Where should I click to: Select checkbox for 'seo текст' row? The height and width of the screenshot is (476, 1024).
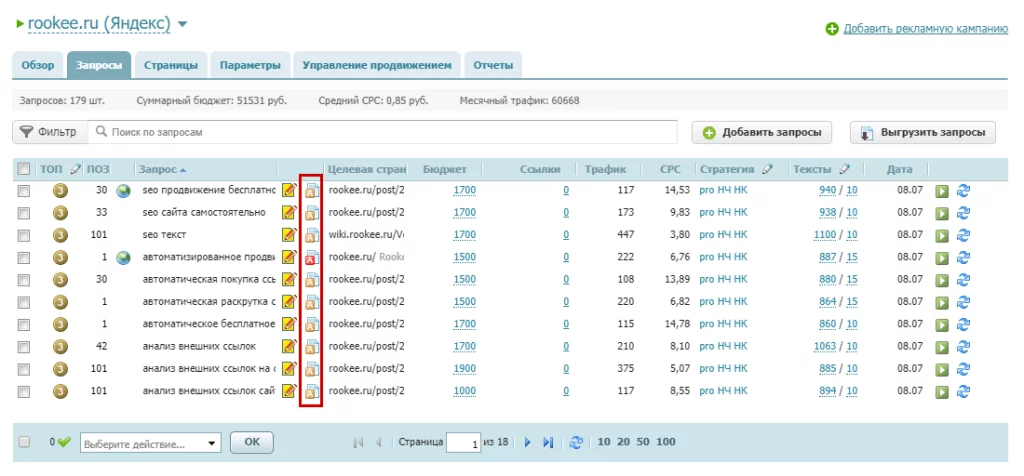tap(24, 235)
